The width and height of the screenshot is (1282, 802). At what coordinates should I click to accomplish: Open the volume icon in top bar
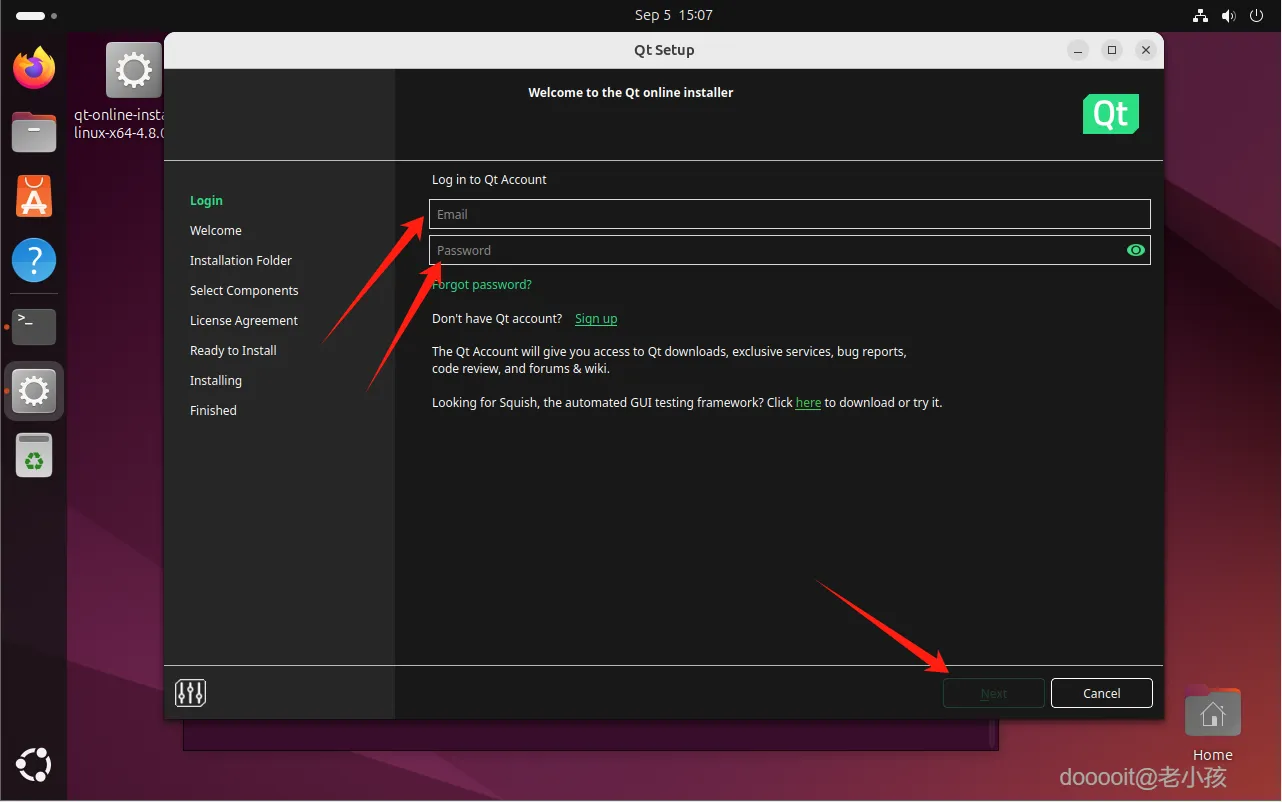[x=1229, y=16]
